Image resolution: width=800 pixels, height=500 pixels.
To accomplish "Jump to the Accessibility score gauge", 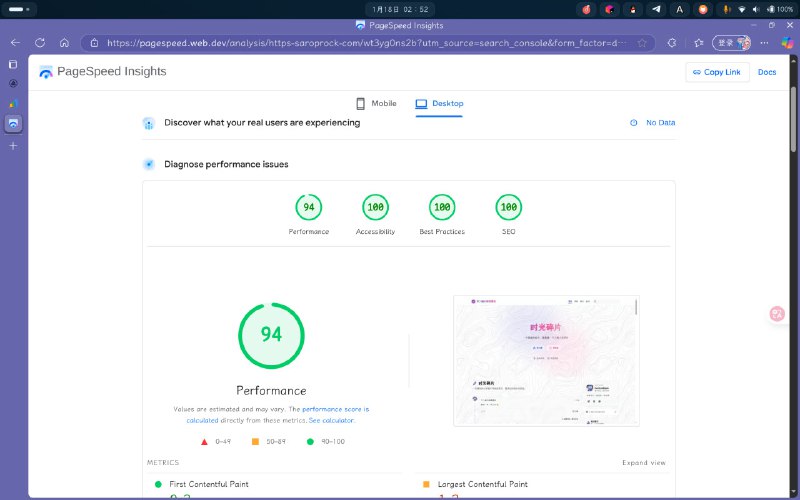I will (x=375, y=208).
